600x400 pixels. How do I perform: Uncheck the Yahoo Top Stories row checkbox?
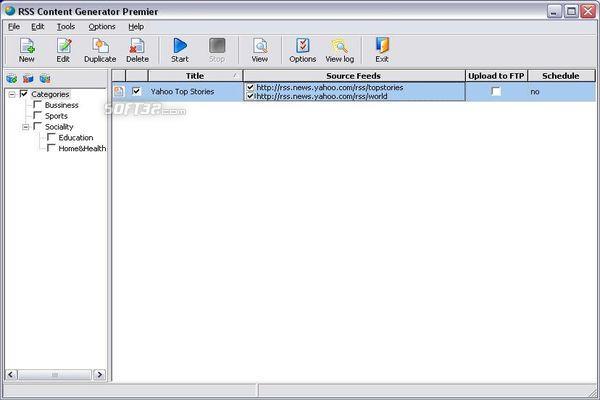pyautogui.click(x=136, y=91)
